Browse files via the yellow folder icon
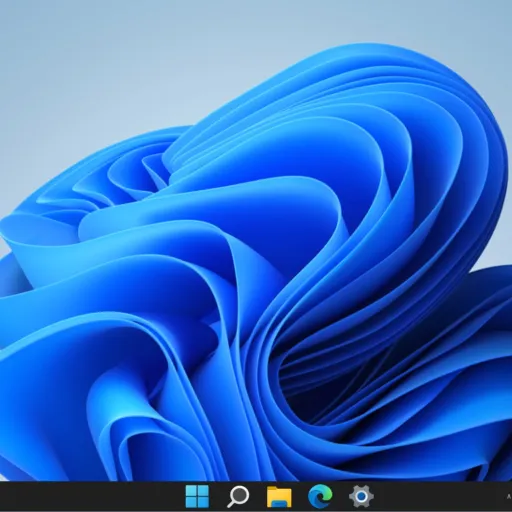 279,497
